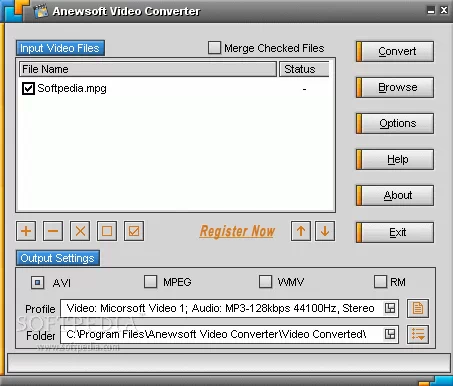This screenshot has width=453, height=386.
Task: Click the minus icon to remove file
Action: click(x=53, y=231)
